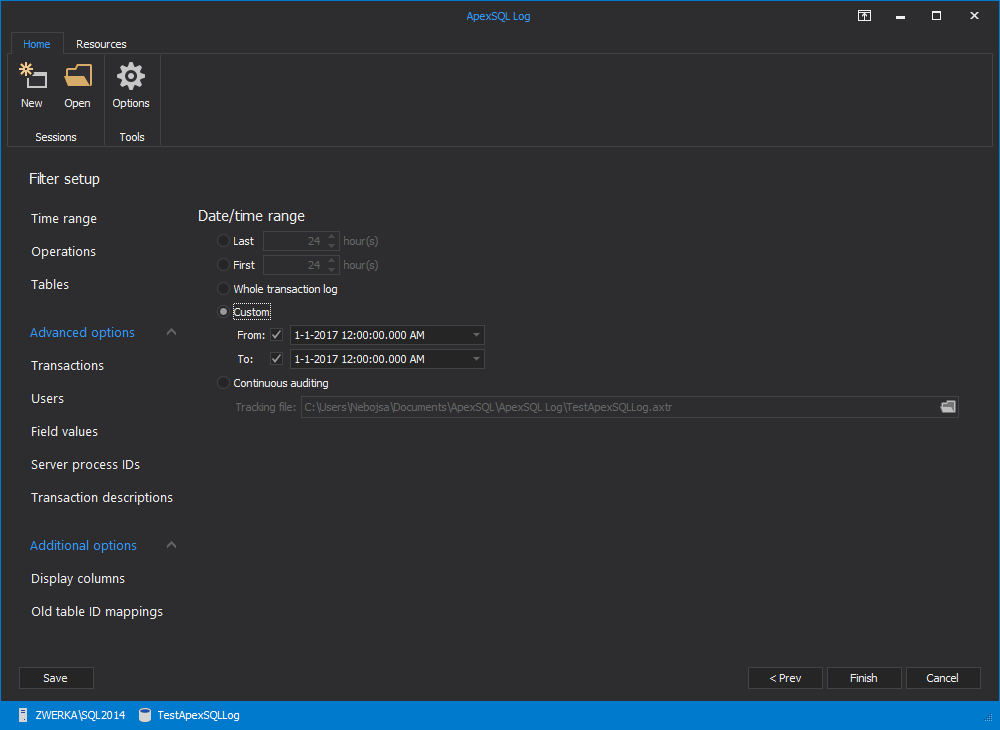This screenshot has width=1000, height=730.
Task: Click the TestApexSQLLog database icon
Action: (145, 715)
